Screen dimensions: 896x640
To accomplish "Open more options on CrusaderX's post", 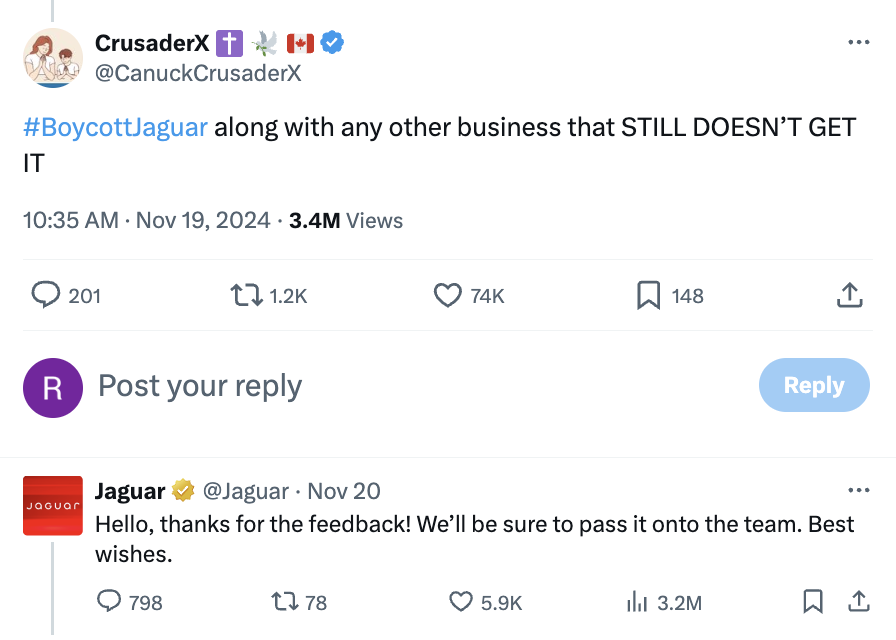I will [858, 43].
